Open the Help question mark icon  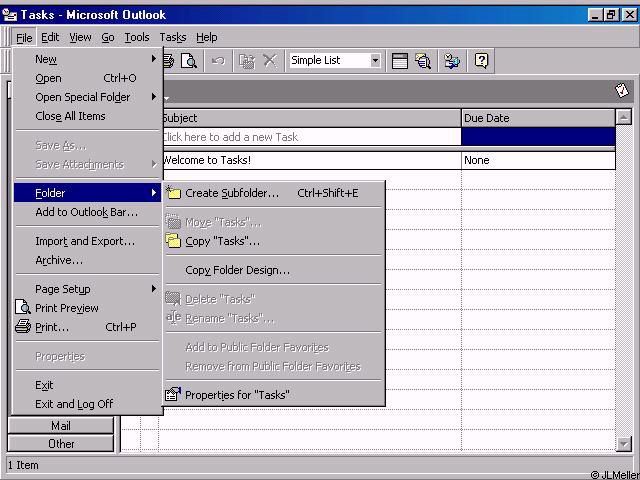[x=481, y=61]
